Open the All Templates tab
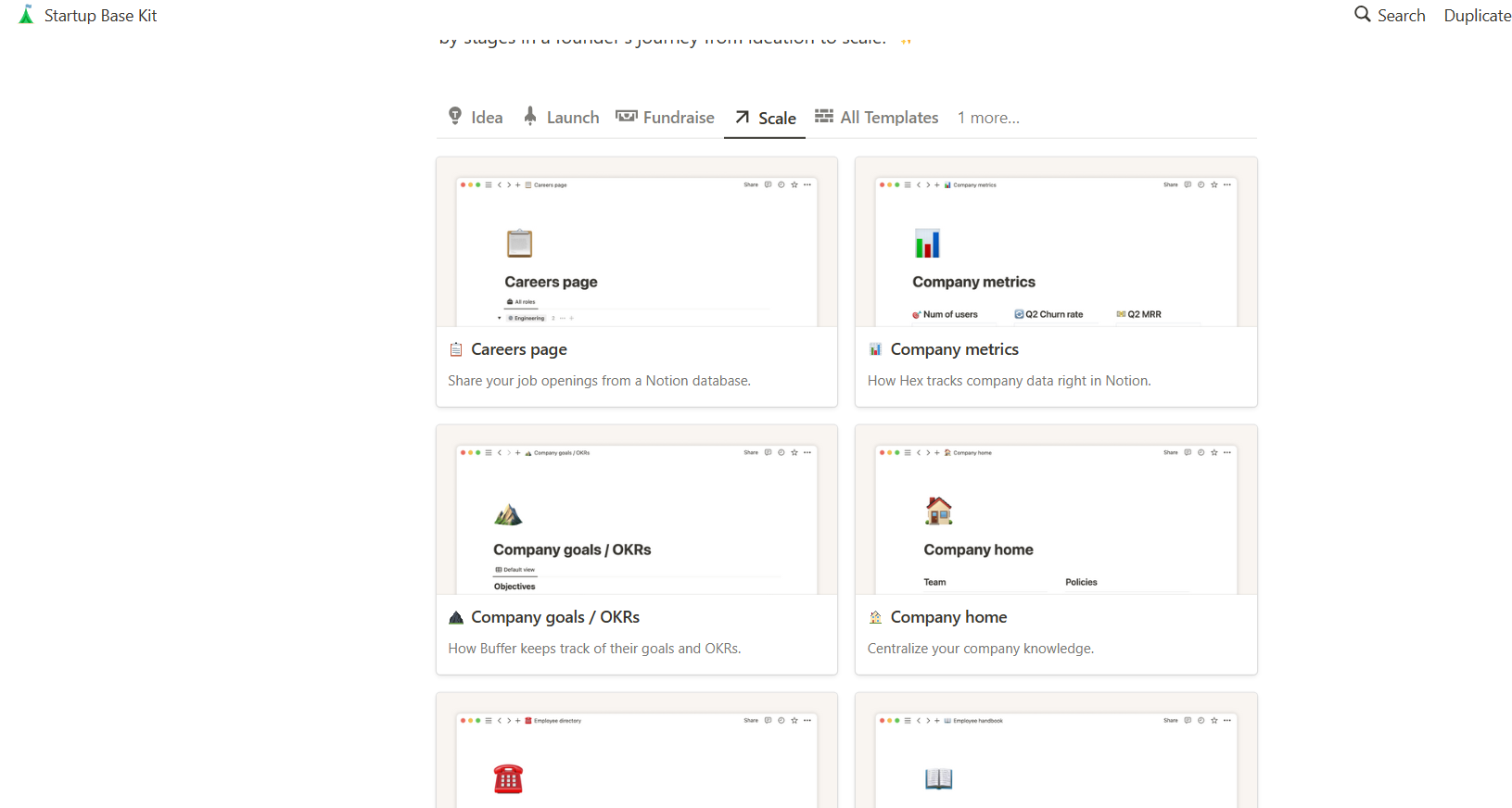Image resolution: width=1512 pixels, height=808 pixels. (877, 117)
